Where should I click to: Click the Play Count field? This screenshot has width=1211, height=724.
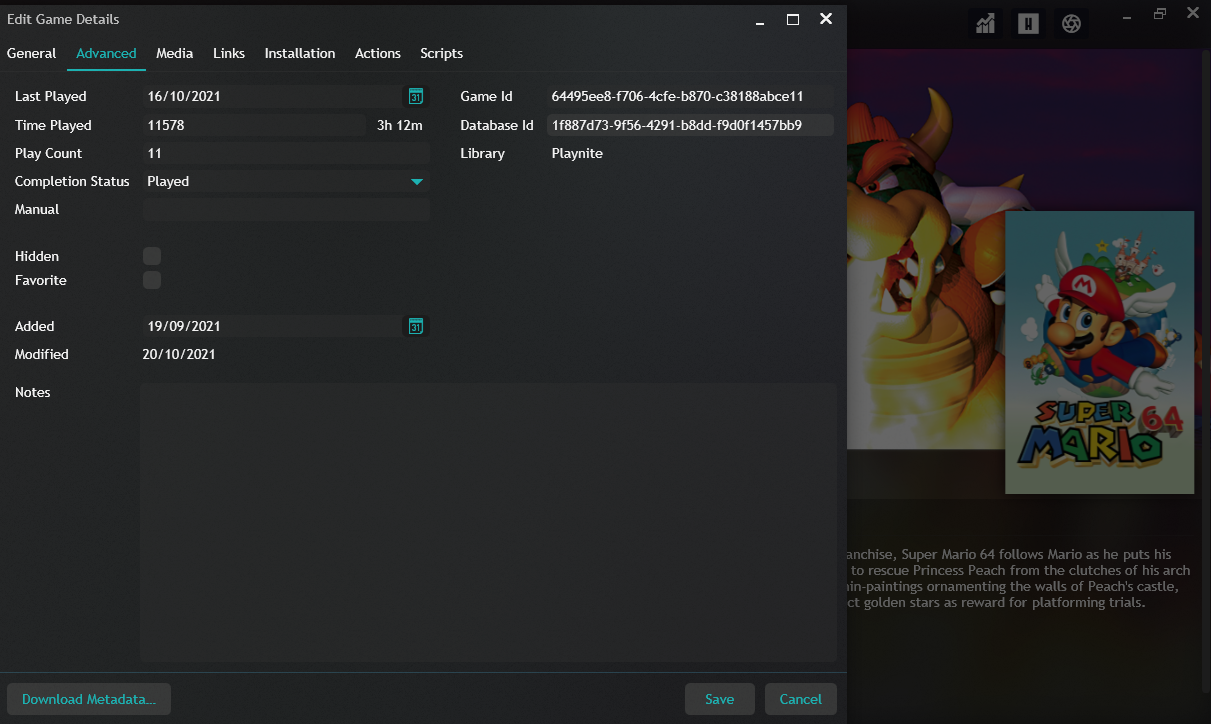pos(286,153)
